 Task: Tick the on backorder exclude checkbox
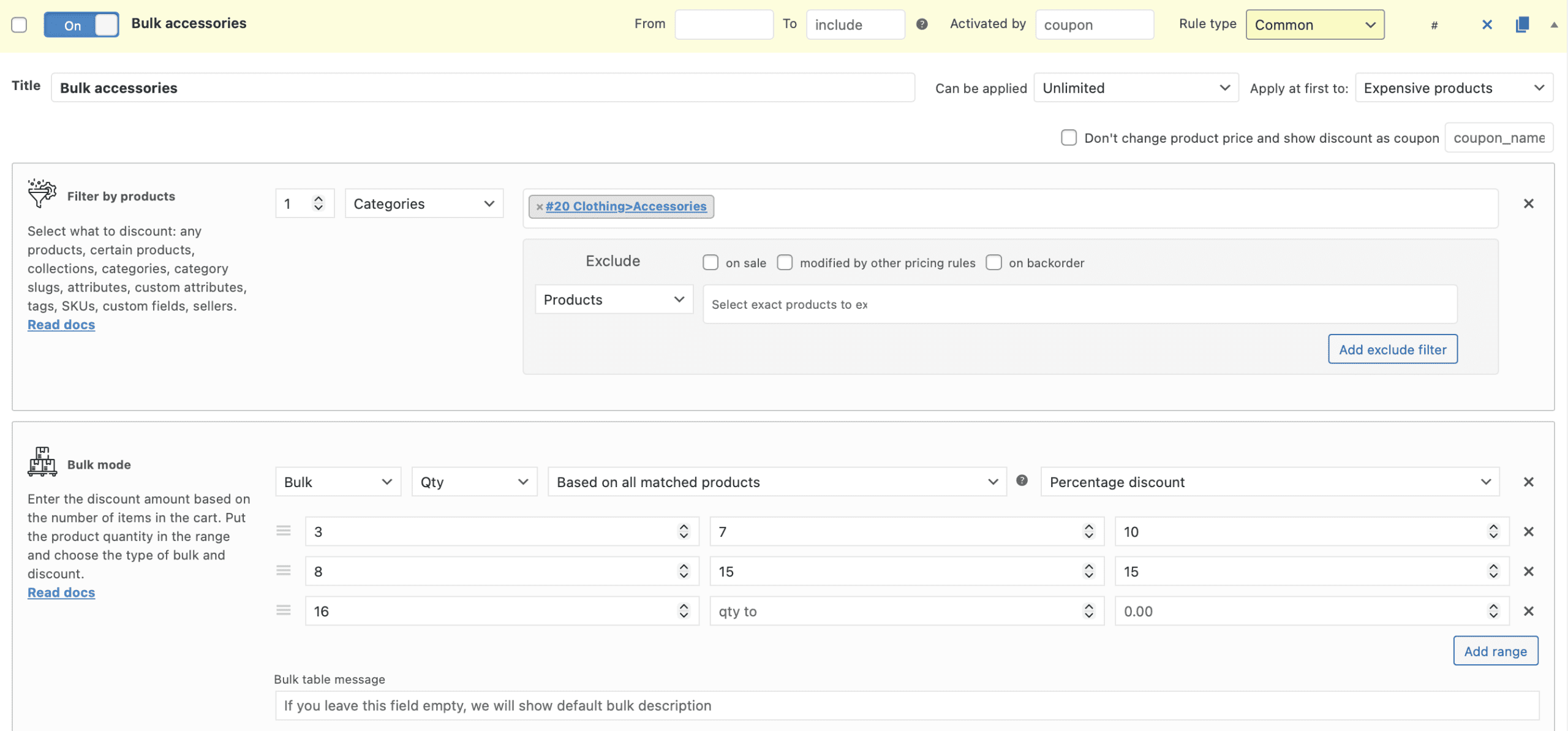(x=994, y=263)
